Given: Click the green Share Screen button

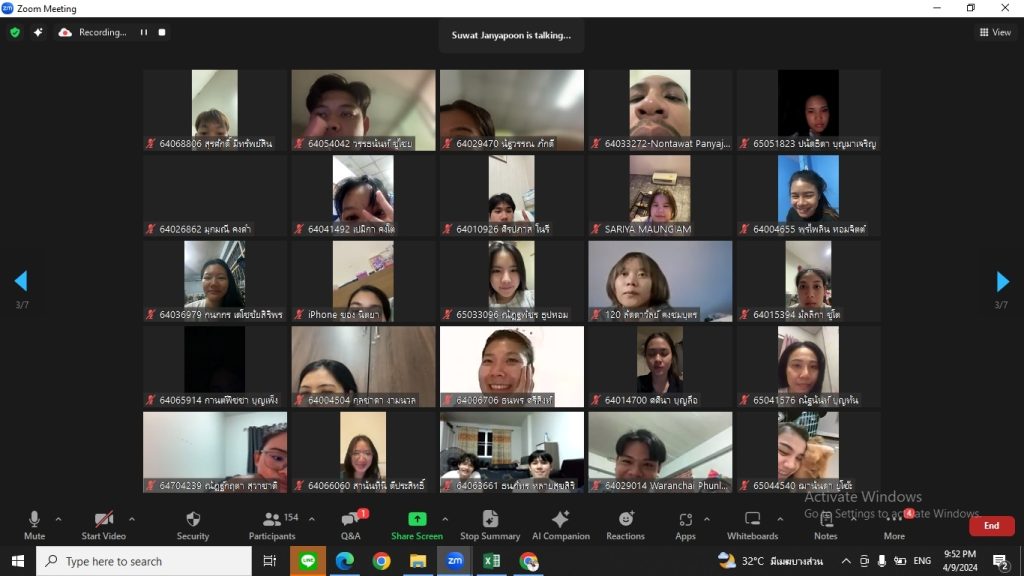Looking at the screenshot, I should pyautogui.click(x=417, y=525).
